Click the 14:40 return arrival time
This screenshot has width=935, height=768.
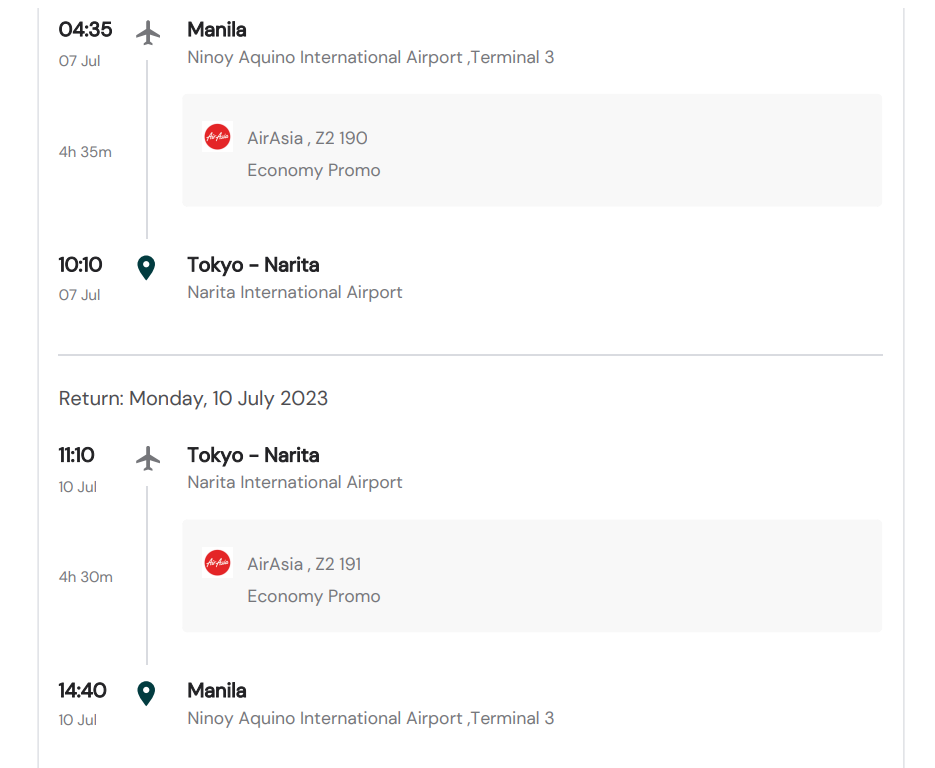coord(82,691)
